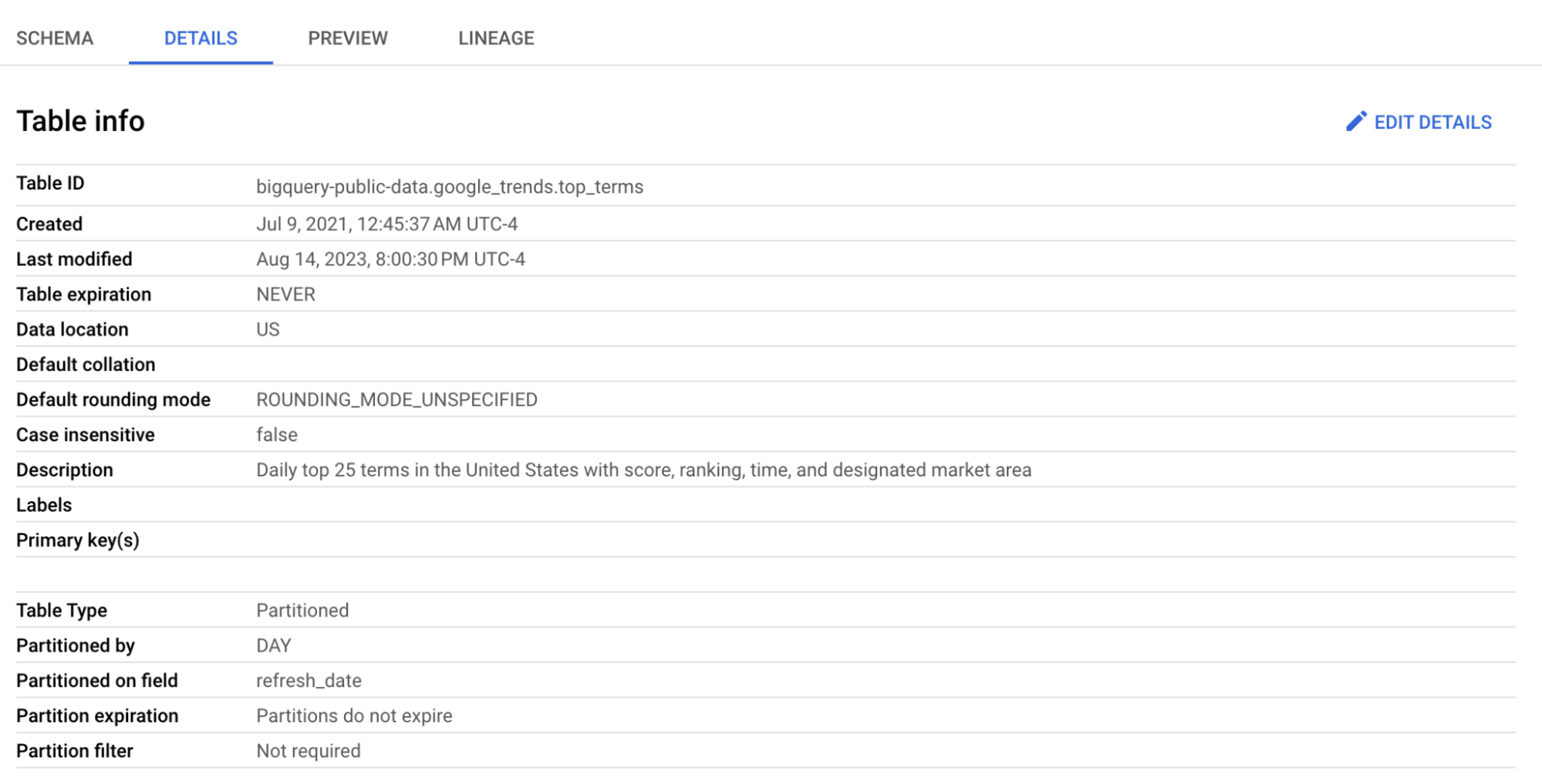Click the Partitioned table type value
This screenshot has width=1542, height=784.
pyautogui.click(x=302, y=611)
